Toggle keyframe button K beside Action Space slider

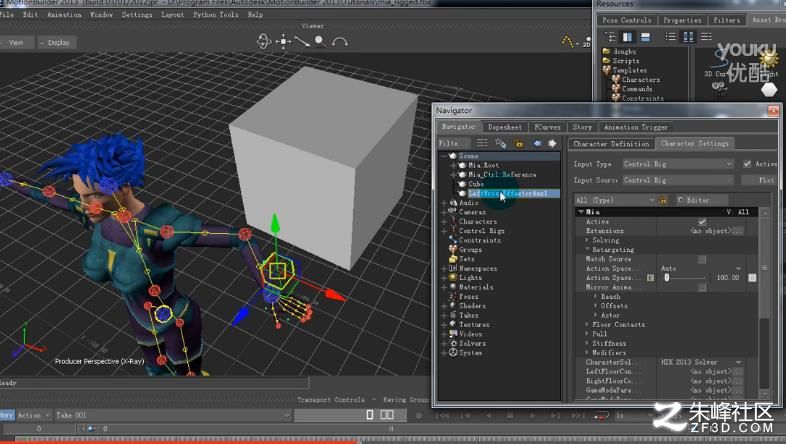click(650, 278)
